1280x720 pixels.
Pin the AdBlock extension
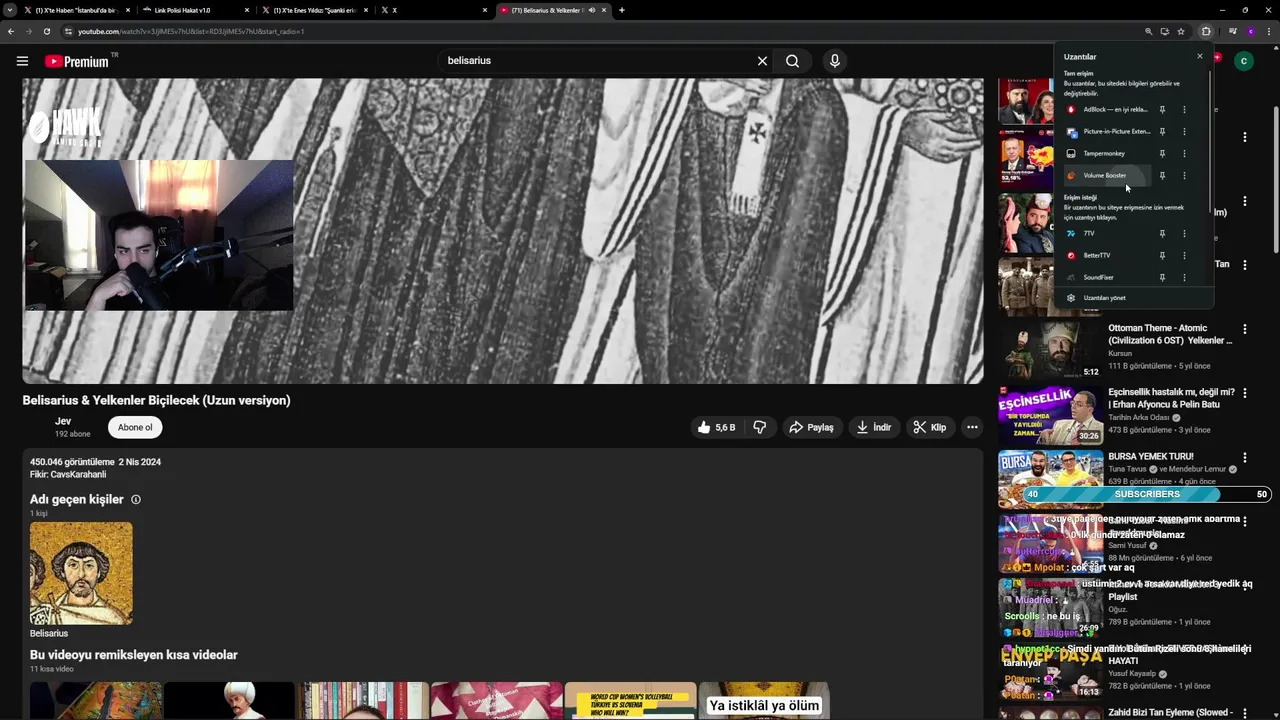pos(1162,109)
